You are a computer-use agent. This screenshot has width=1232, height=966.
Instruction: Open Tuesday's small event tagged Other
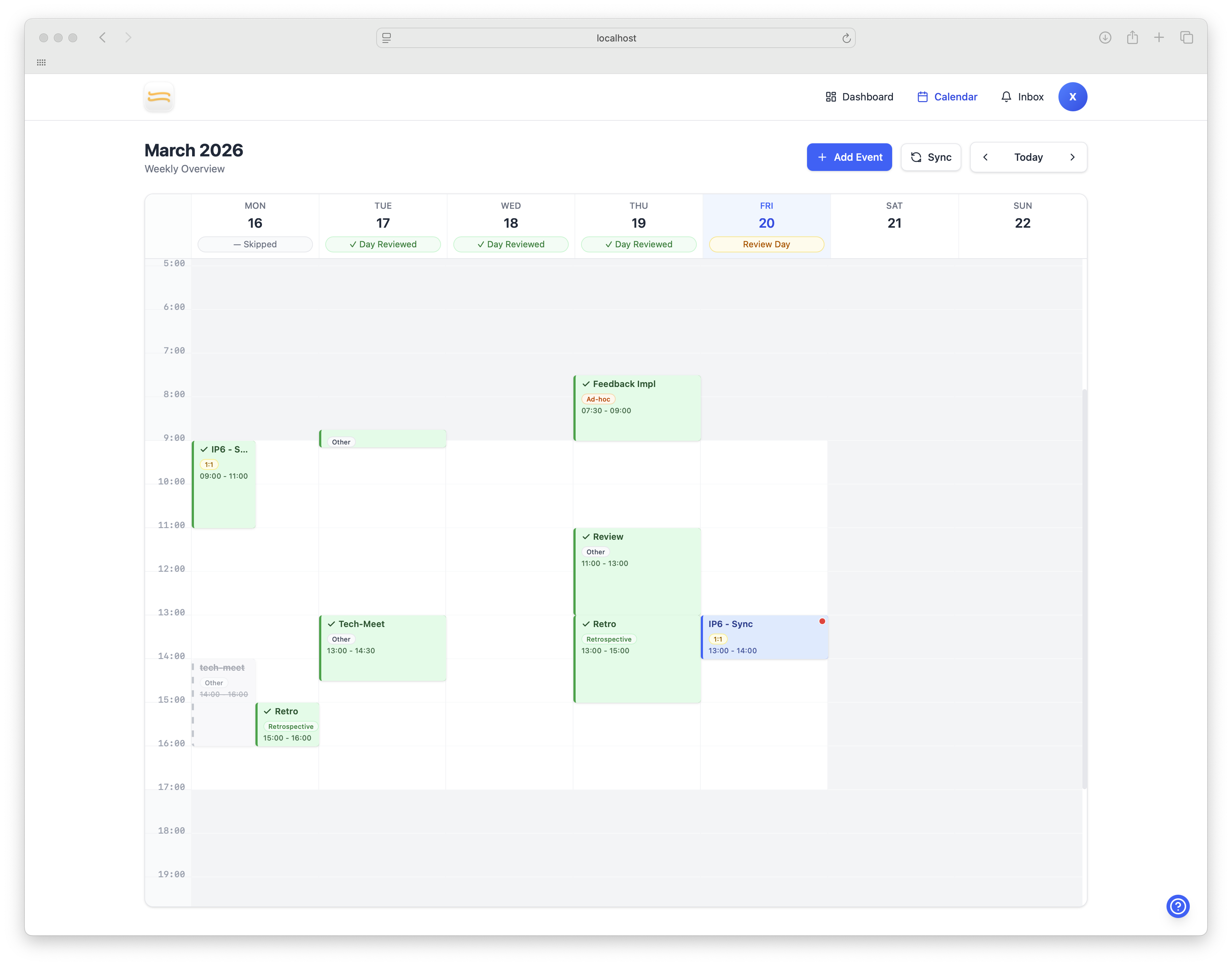click(382, 439)
